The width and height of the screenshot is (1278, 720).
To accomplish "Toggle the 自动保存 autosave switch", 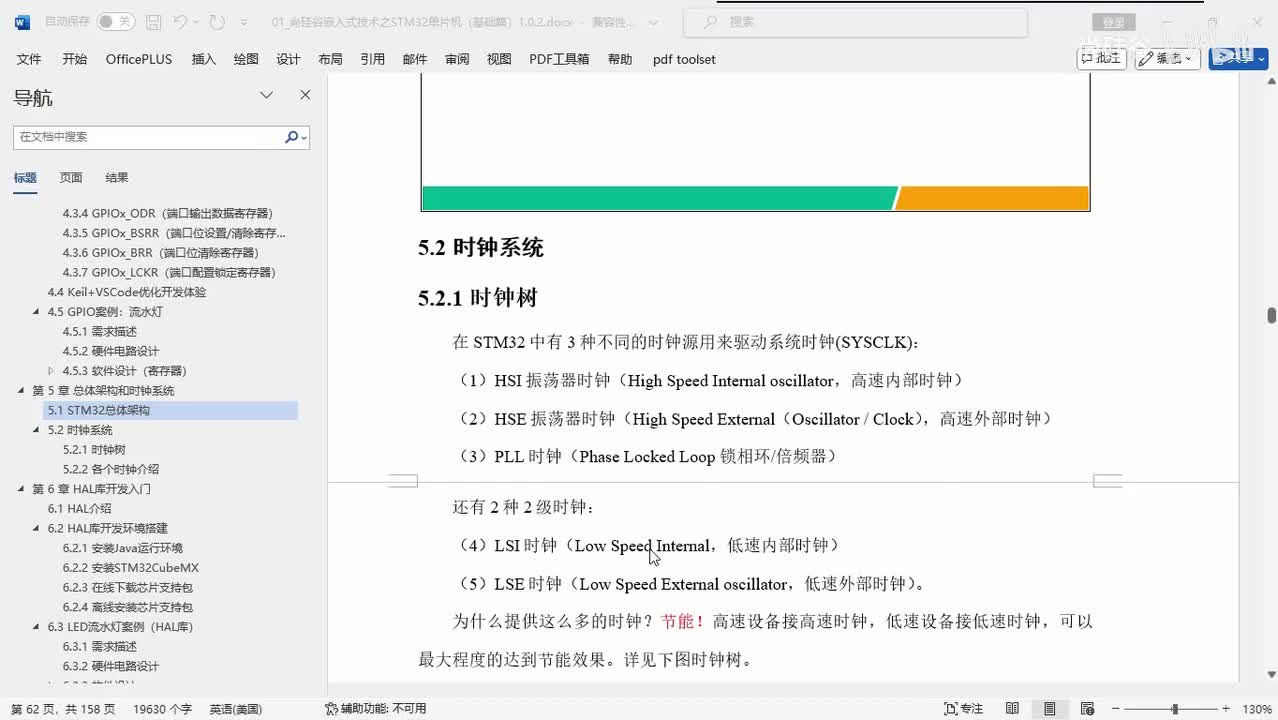I will click(115, 21).
